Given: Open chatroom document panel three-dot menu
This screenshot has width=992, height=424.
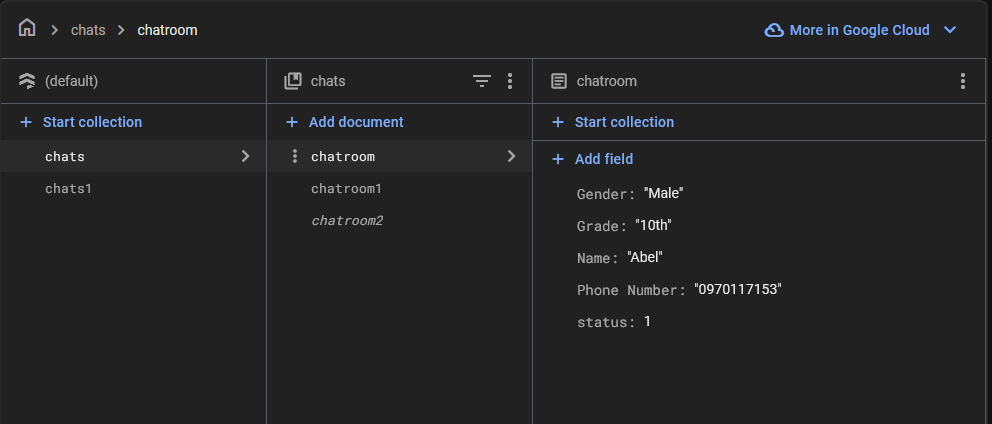Looking at the screenshot, I should 962,81.
